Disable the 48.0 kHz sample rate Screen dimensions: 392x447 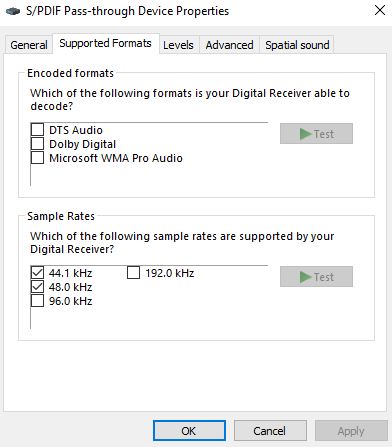[37, 287]
